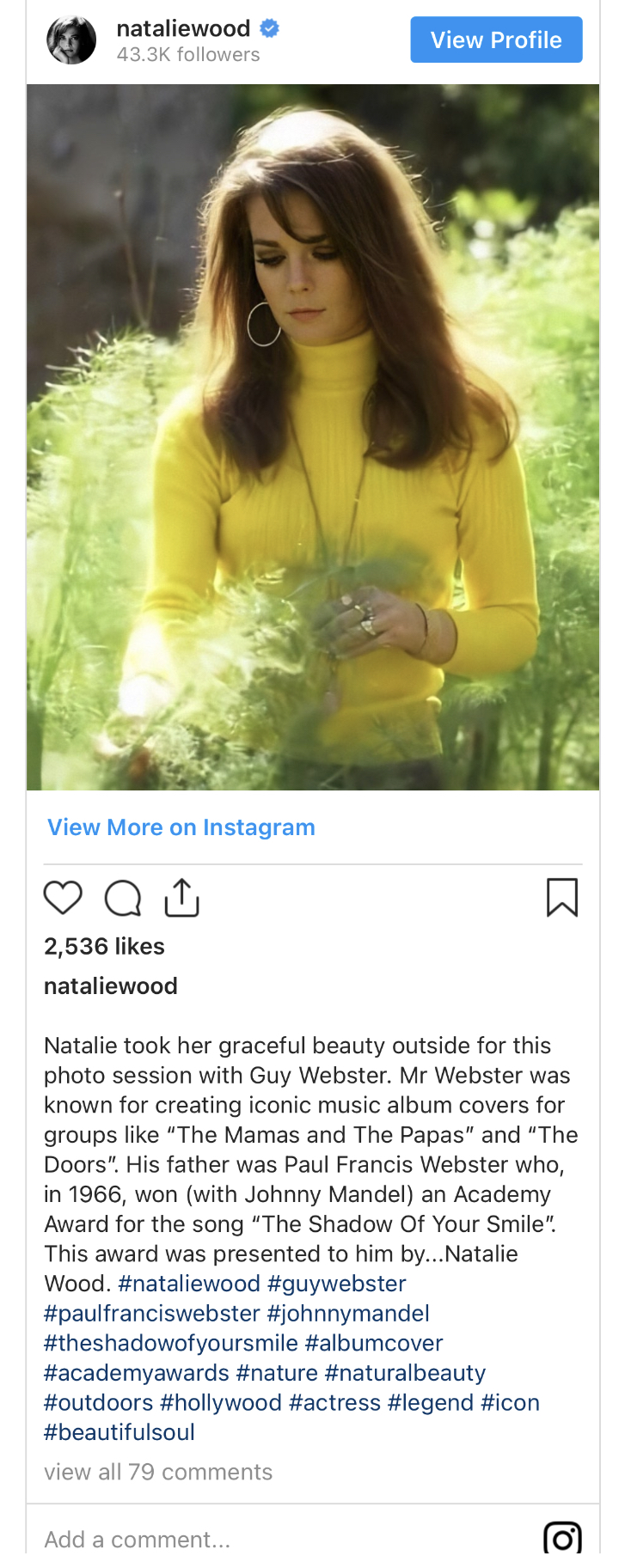Open the #beautifulsoul hashtag
This screenshot has height=1568, width=625.
click(x=119, y=1432)
